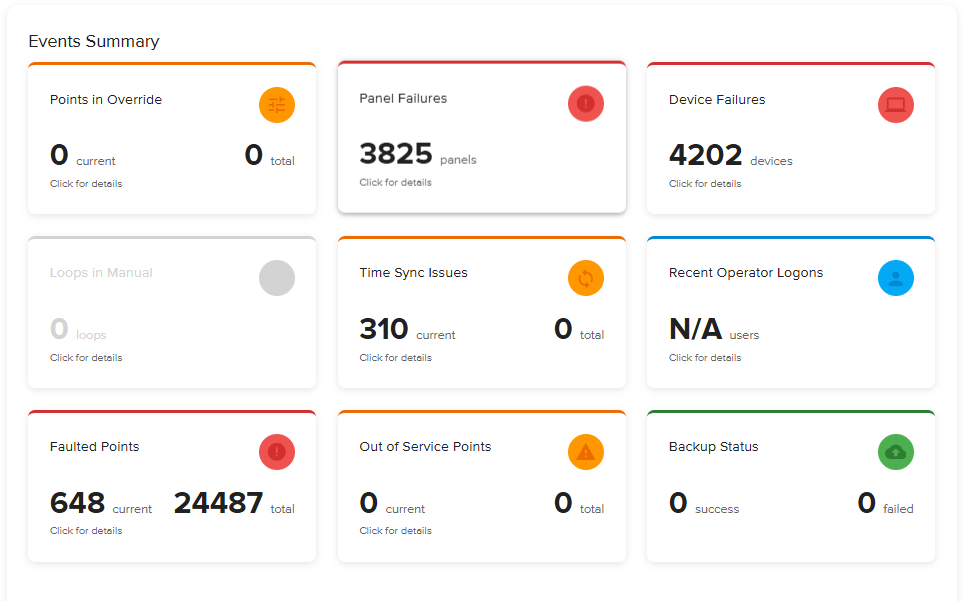
Task: Open details link under Device Failures
Action: tap(705, 184)
